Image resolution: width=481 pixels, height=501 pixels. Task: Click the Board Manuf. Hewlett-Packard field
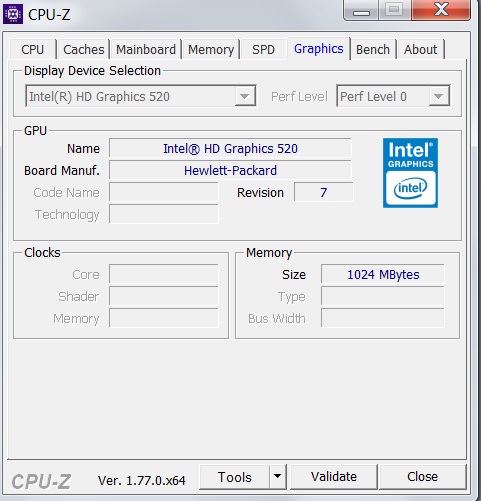pos(230,170)
